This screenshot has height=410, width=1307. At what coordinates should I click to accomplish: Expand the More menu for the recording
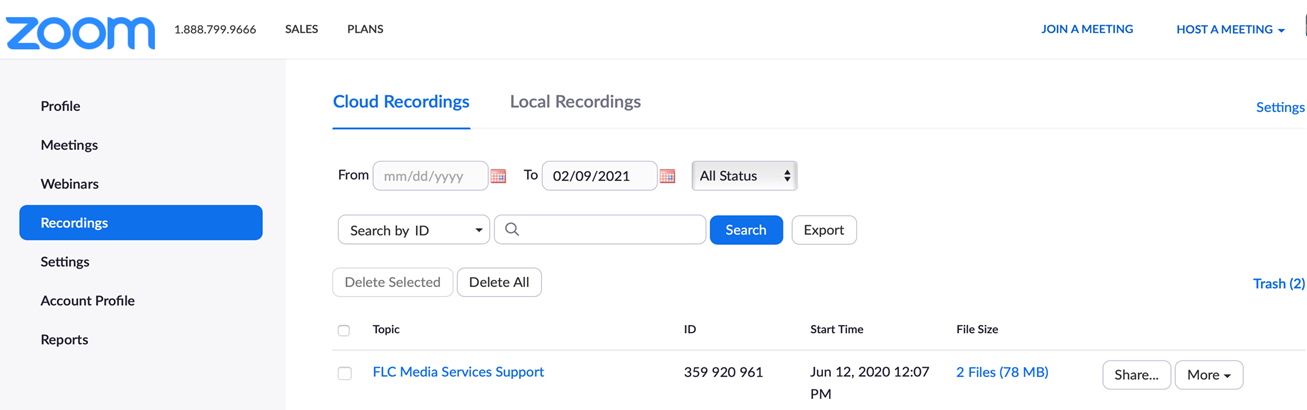(1208, 375)
